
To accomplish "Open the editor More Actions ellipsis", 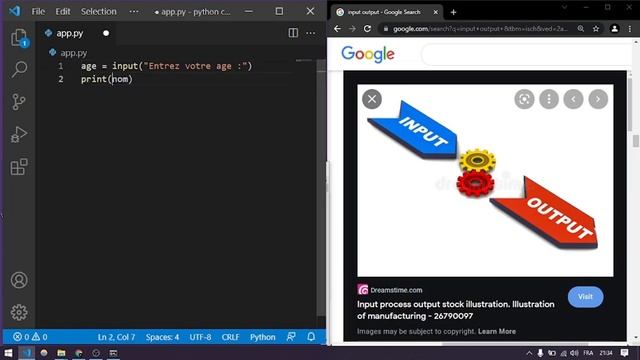I will (311, 33).
